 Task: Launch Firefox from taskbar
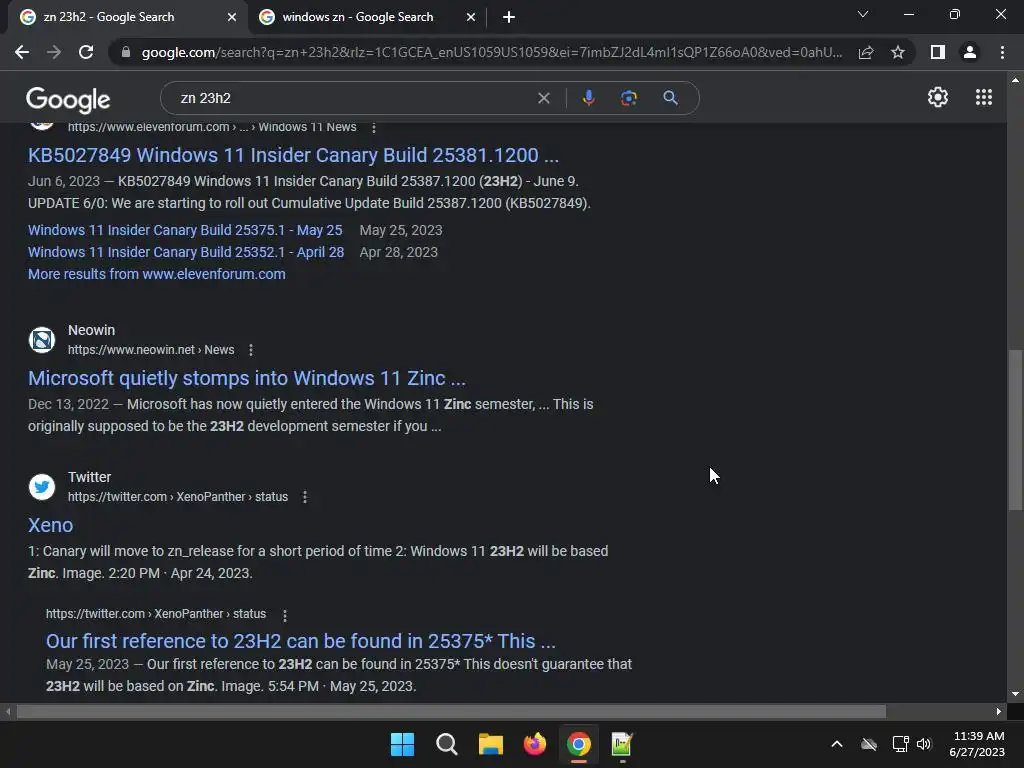point(535,744)
